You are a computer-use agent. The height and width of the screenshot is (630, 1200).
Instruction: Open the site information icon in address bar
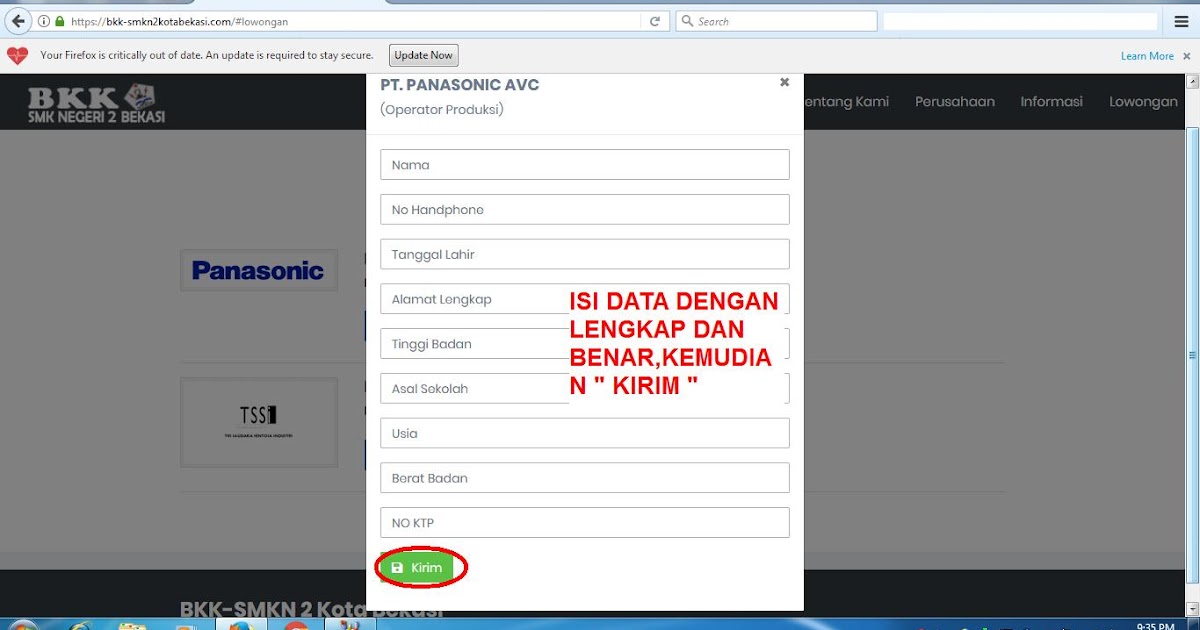[44, 21]
